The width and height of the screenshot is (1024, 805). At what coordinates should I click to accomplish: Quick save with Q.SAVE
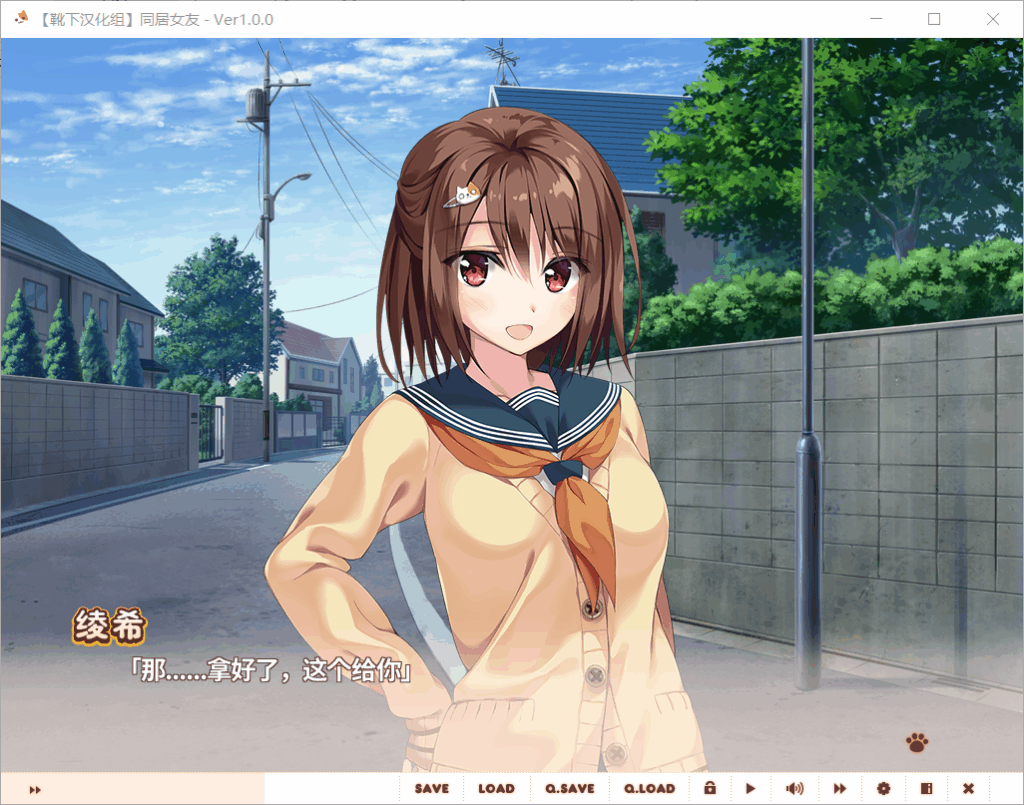[x=569, y=789]
